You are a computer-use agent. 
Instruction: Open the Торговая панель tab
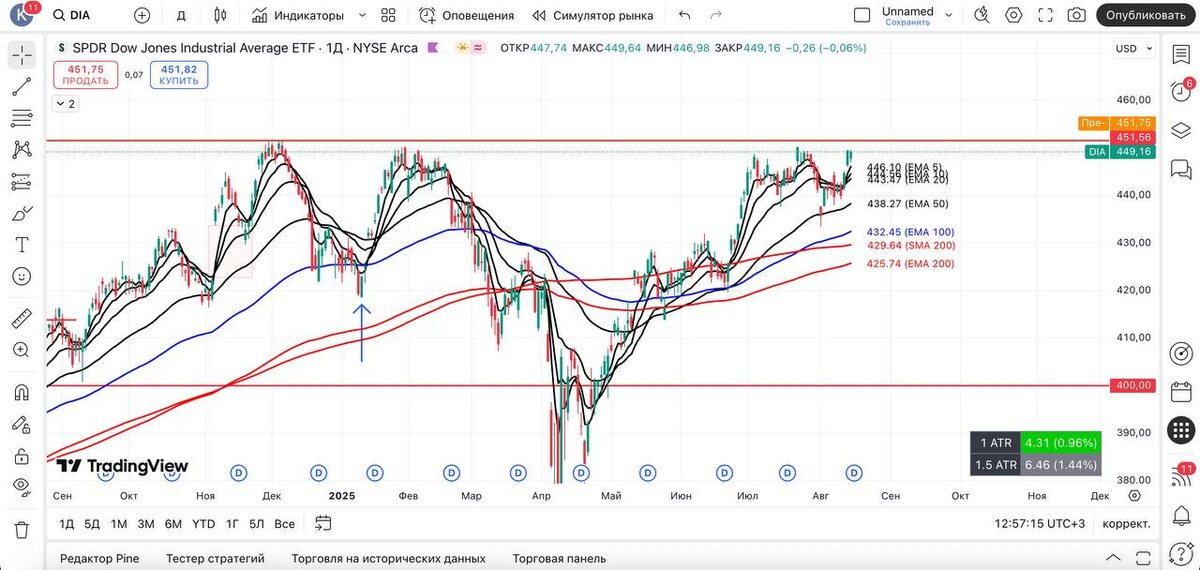559,559
